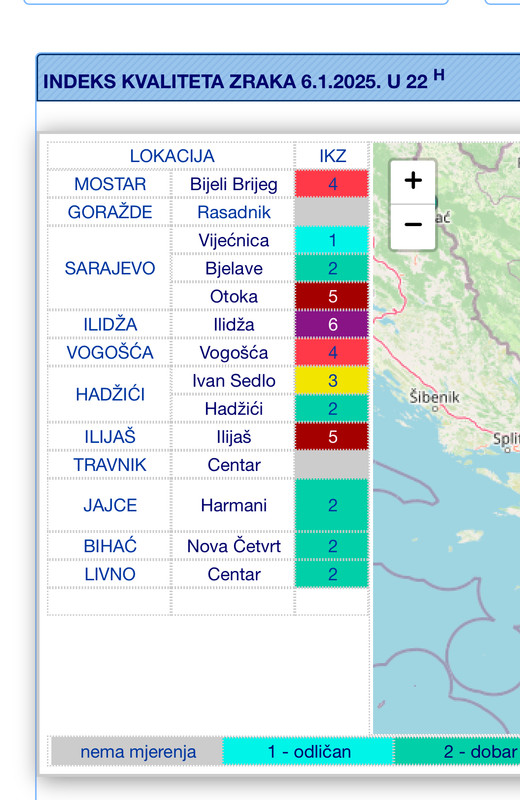Open the GORAŽDE city link

pos(110,212)
